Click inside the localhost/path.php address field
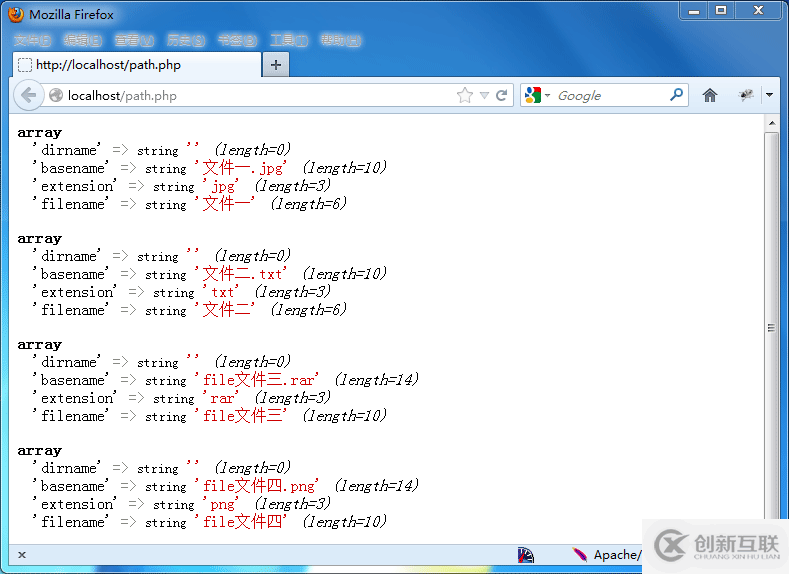Screen dimensions: 789x574 (250, 96)
